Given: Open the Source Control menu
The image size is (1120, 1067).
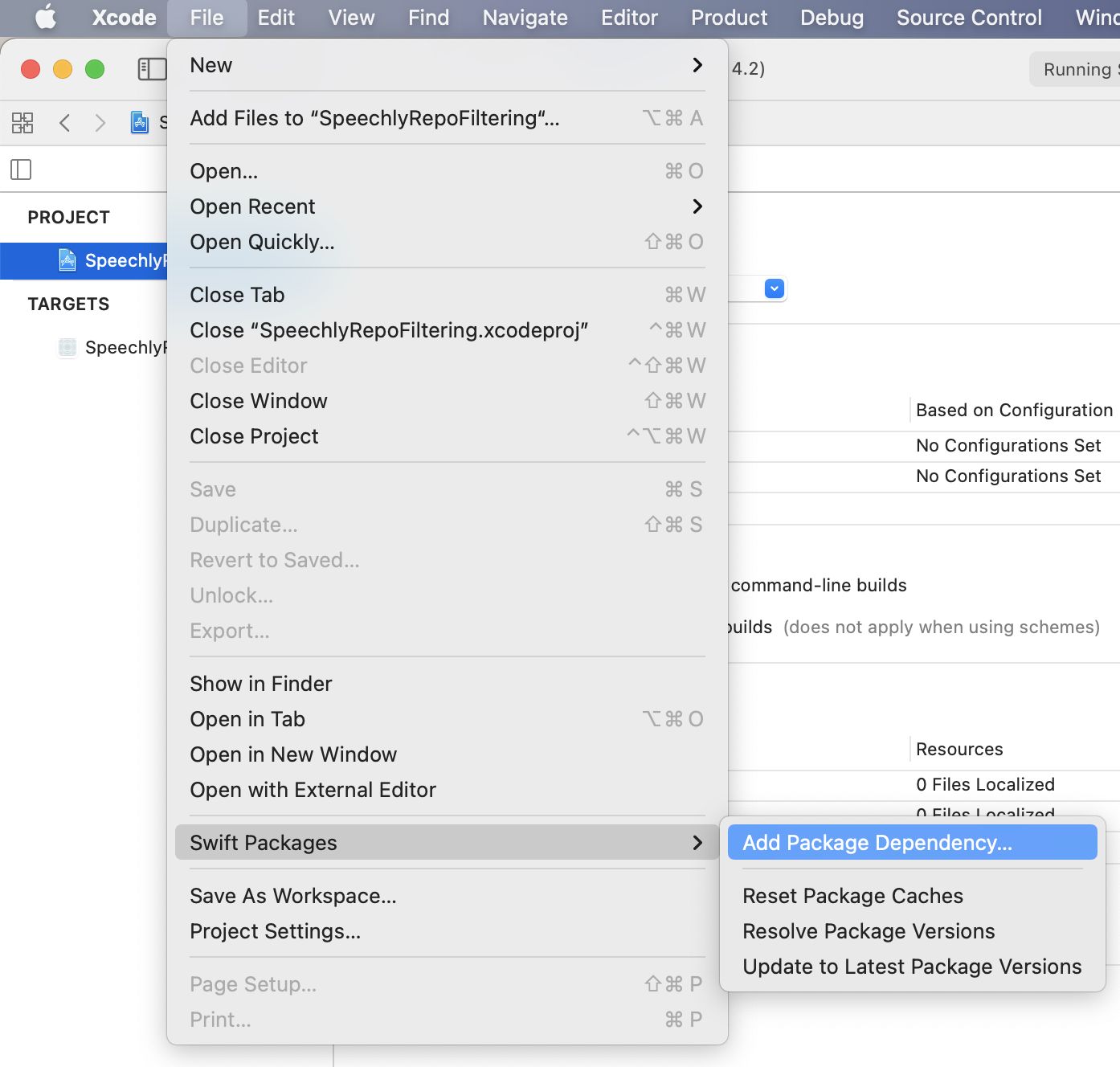Looking at the screenshot, I should [x=969, y=18].
